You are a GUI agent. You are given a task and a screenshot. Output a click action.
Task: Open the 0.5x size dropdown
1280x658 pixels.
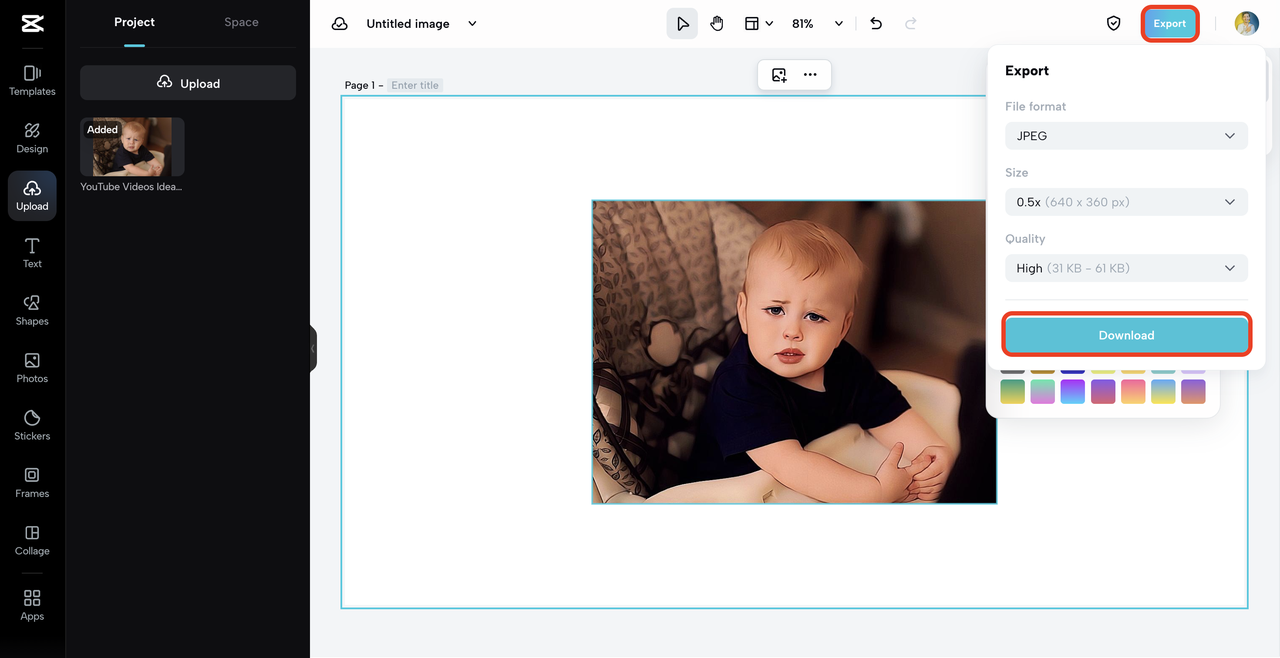1126,201
